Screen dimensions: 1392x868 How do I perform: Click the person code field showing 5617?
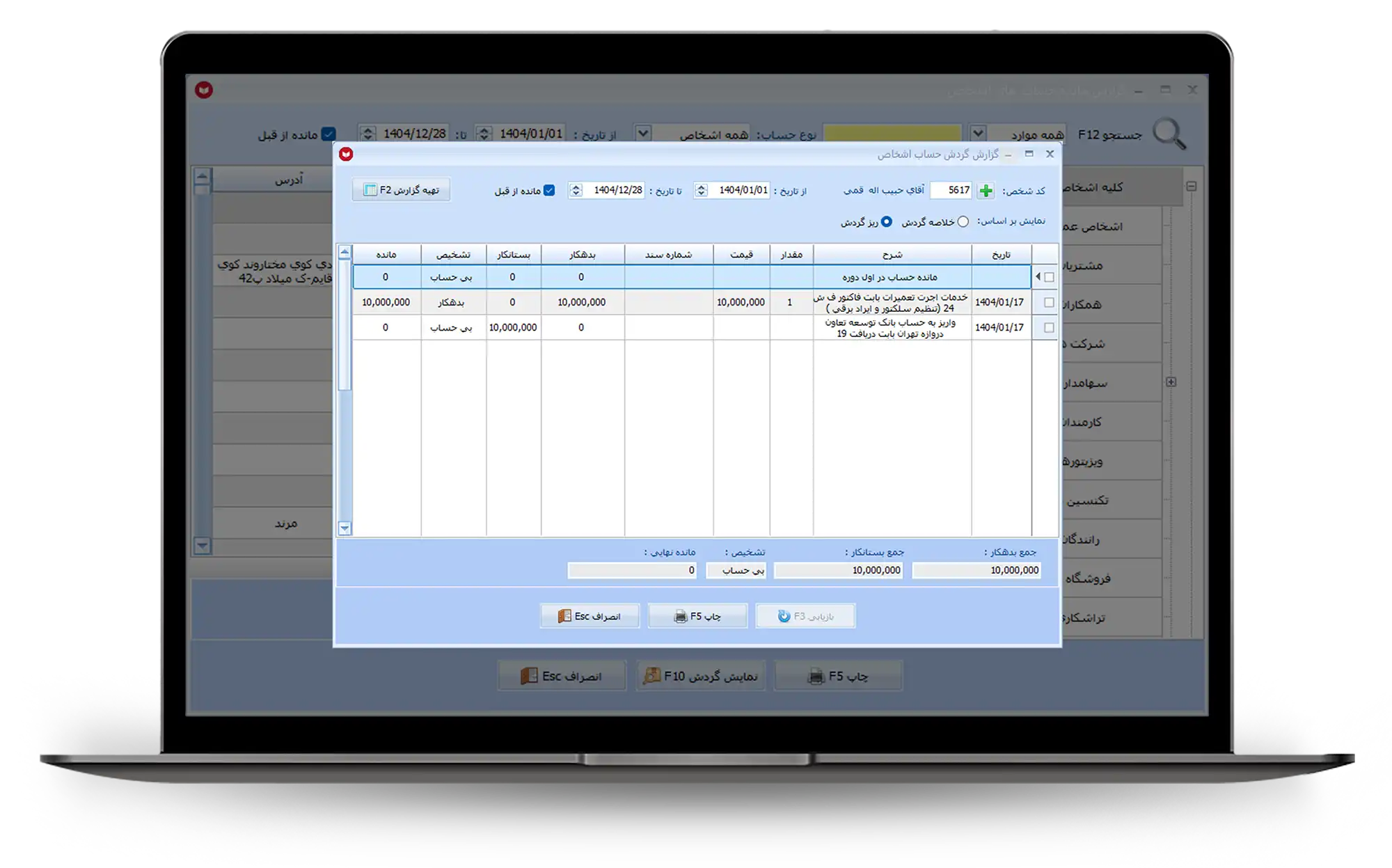[951, 190]
